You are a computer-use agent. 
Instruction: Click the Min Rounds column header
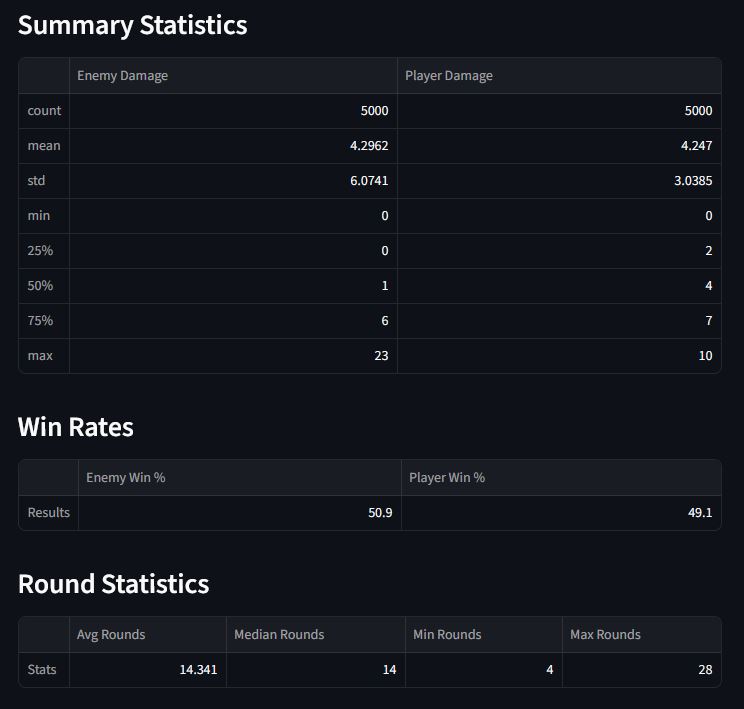click(x=447, y=635)
